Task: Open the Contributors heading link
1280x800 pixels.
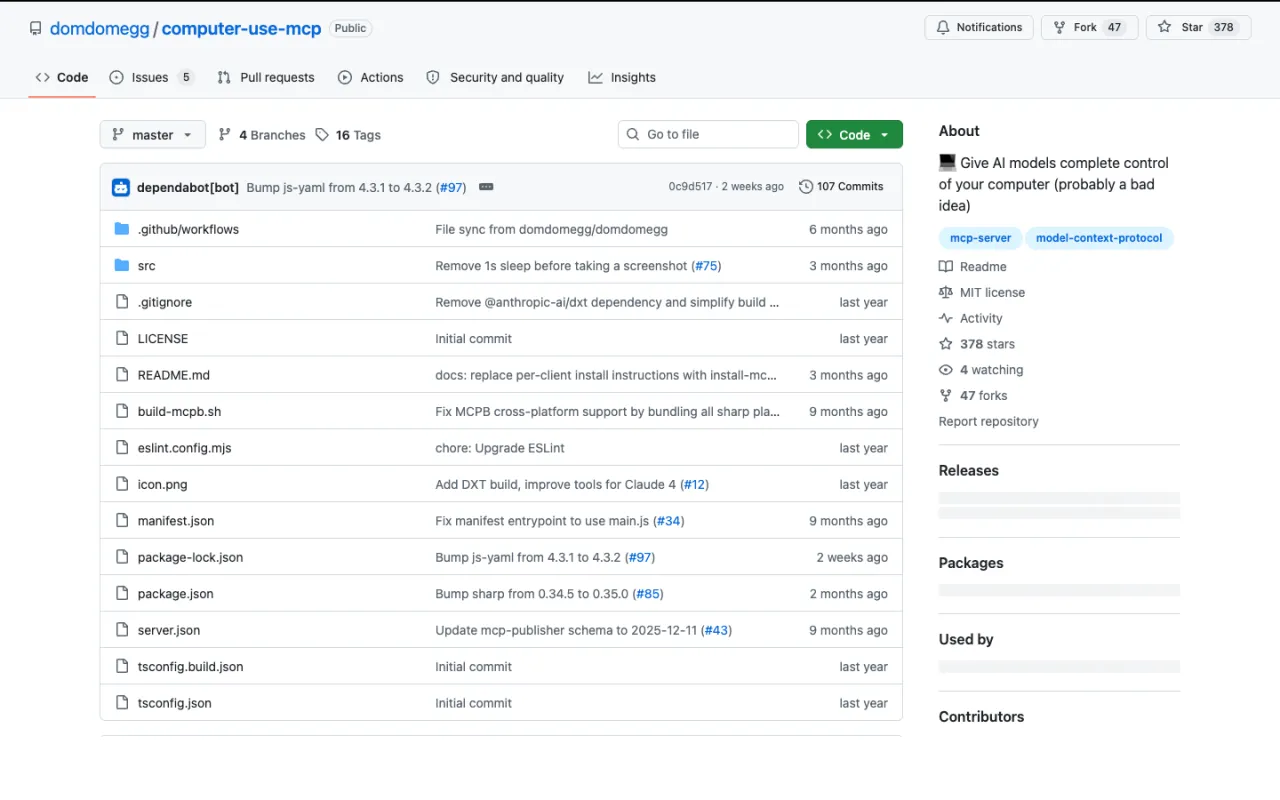Action: pos(981,717)
